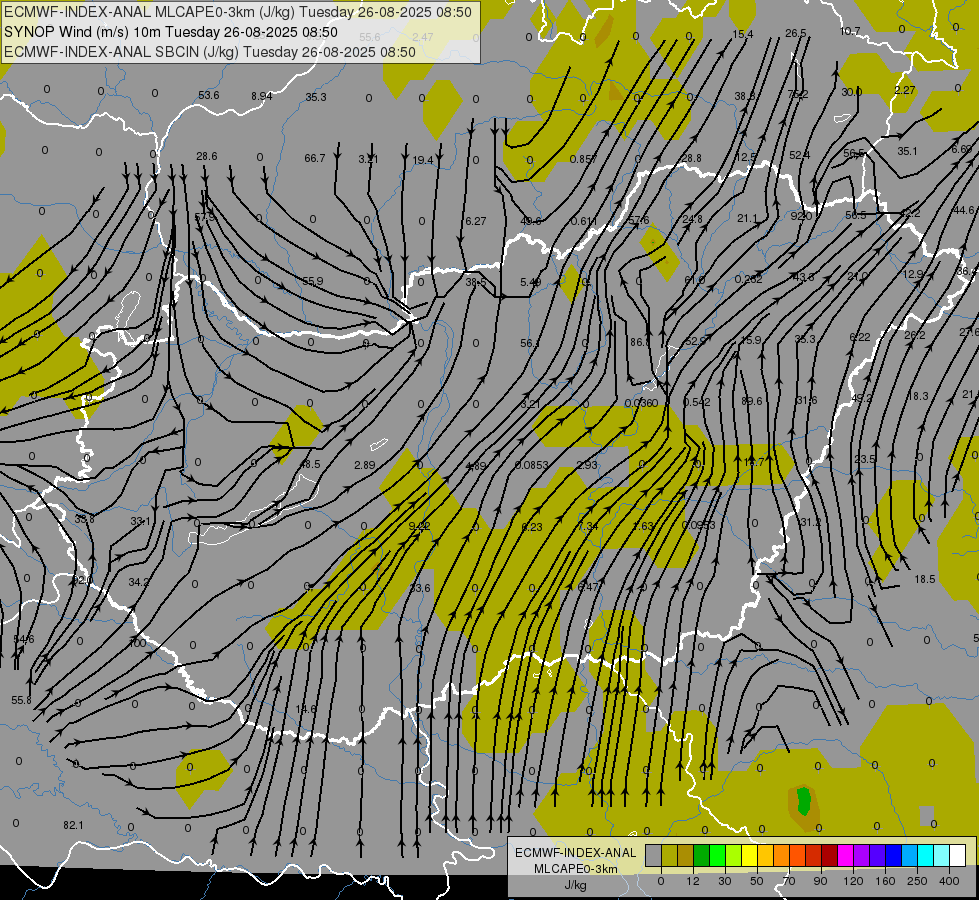Pick the bright yellow legend swatch near 50

750,855
